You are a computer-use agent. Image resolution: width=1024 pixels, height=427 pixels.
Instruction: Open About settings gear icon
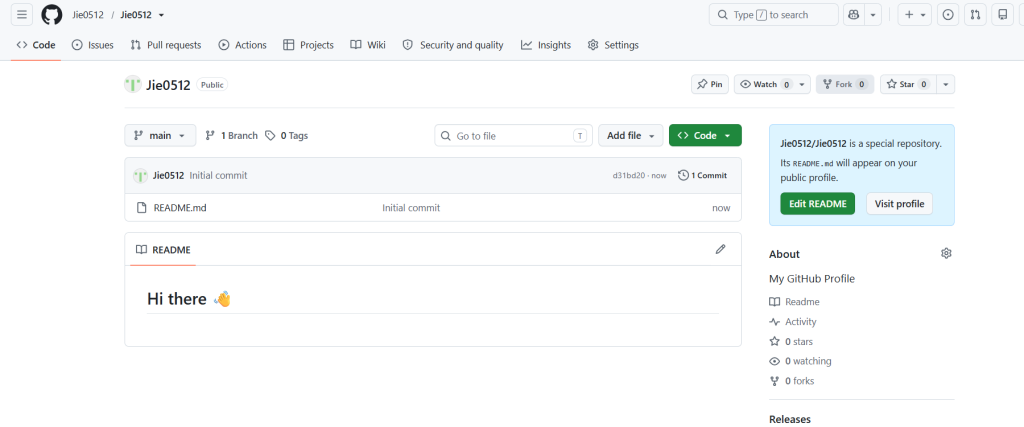pyautogui.click(x=946, y=253)
